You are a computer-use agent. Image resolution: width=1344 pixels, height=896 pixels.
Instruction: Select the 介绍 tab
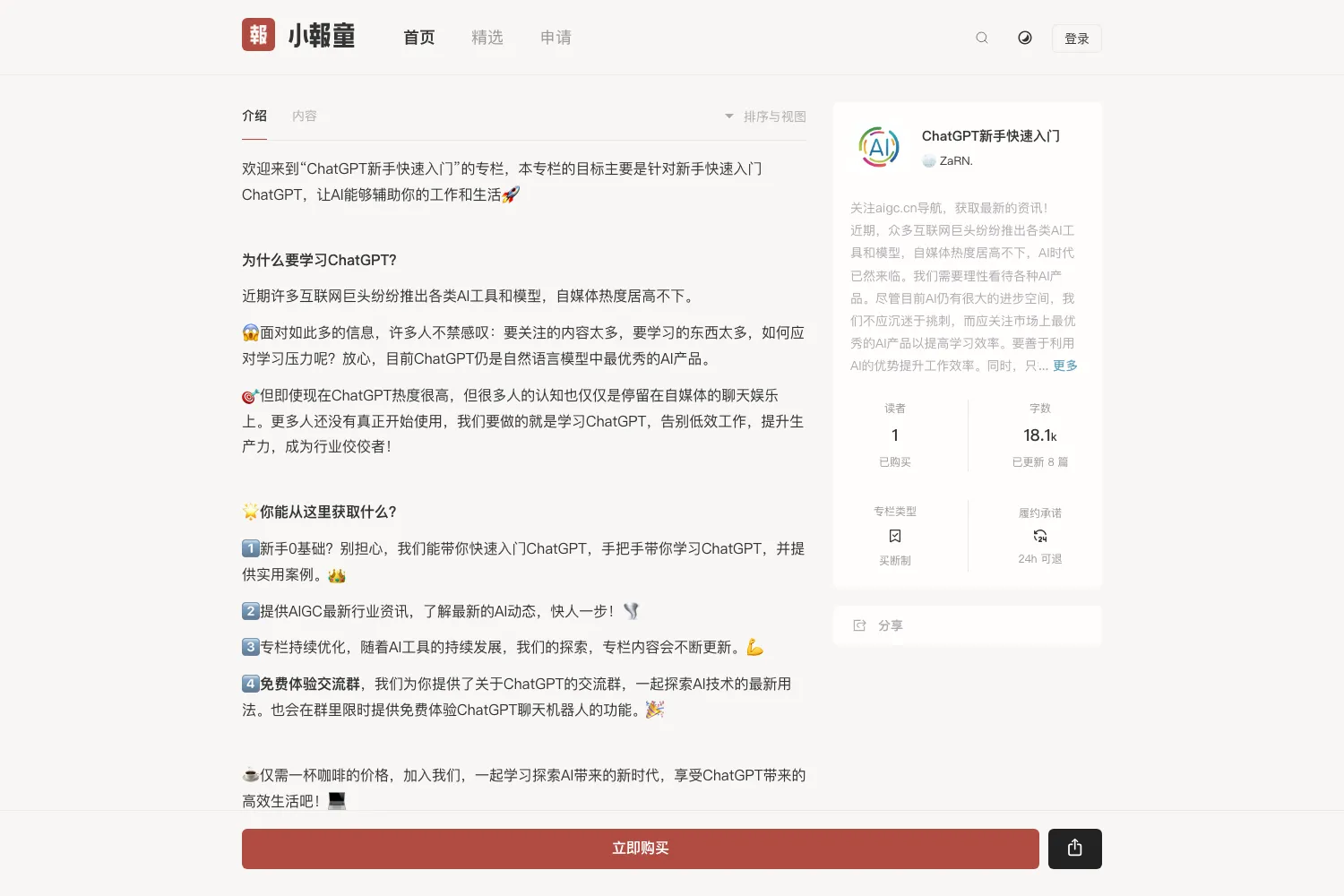(x=254, y=116)
